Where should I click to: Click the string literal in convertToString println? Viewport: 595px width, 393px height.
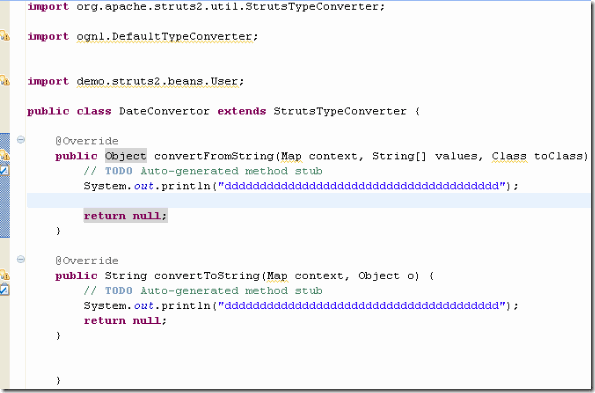click(362, 306)
